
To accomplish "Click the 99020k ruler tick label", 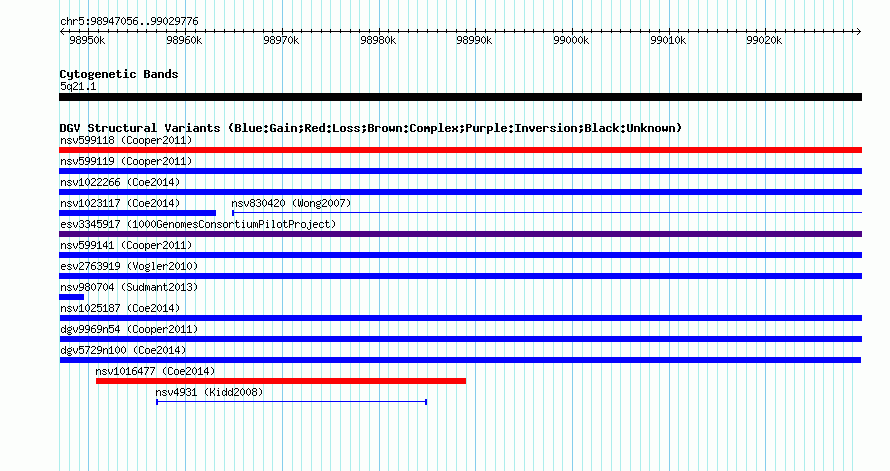I will pyautogui.click(x=764, y=40).
